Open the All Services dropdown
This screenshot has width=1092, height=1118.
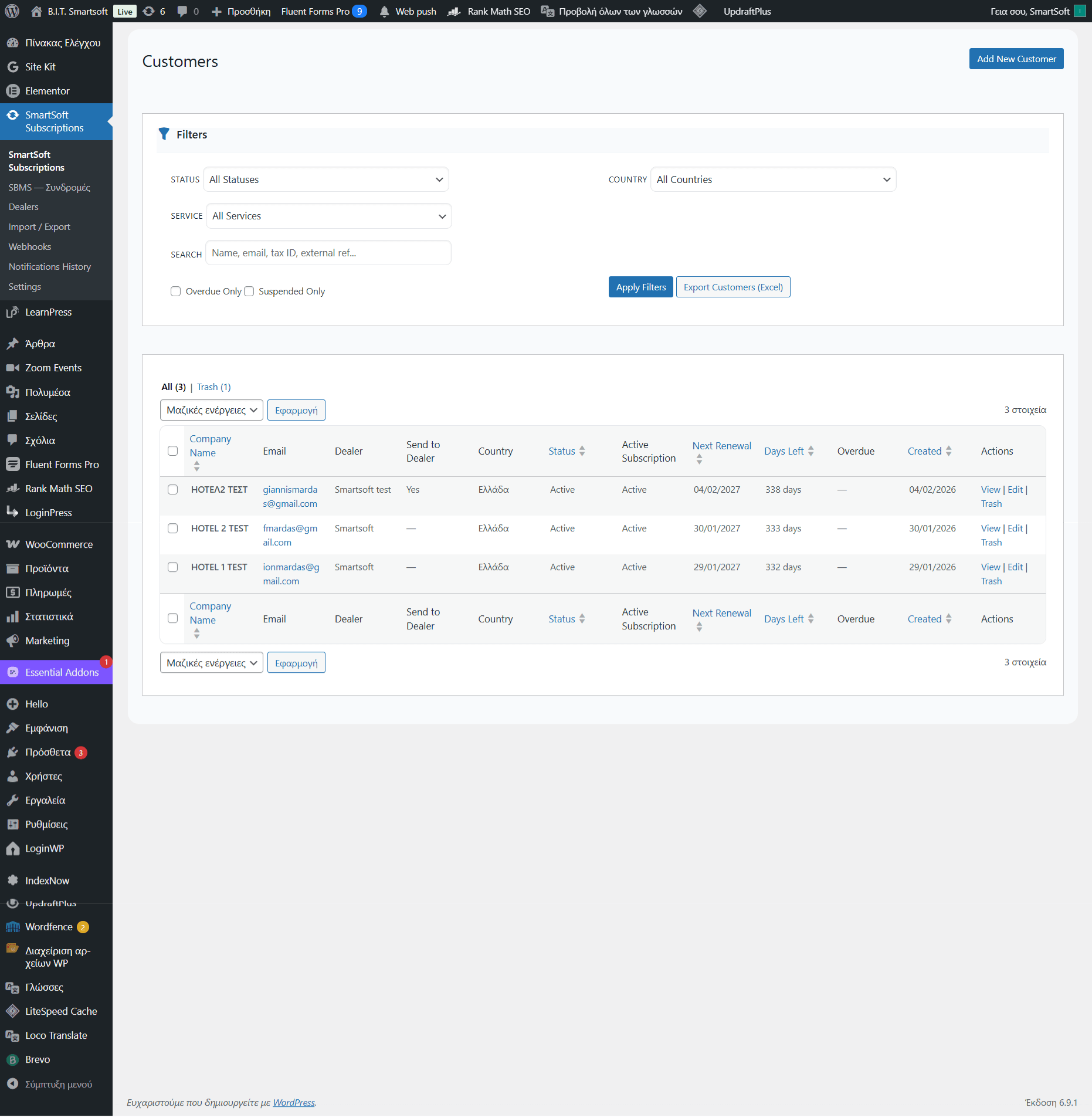(x=328, y=216)
